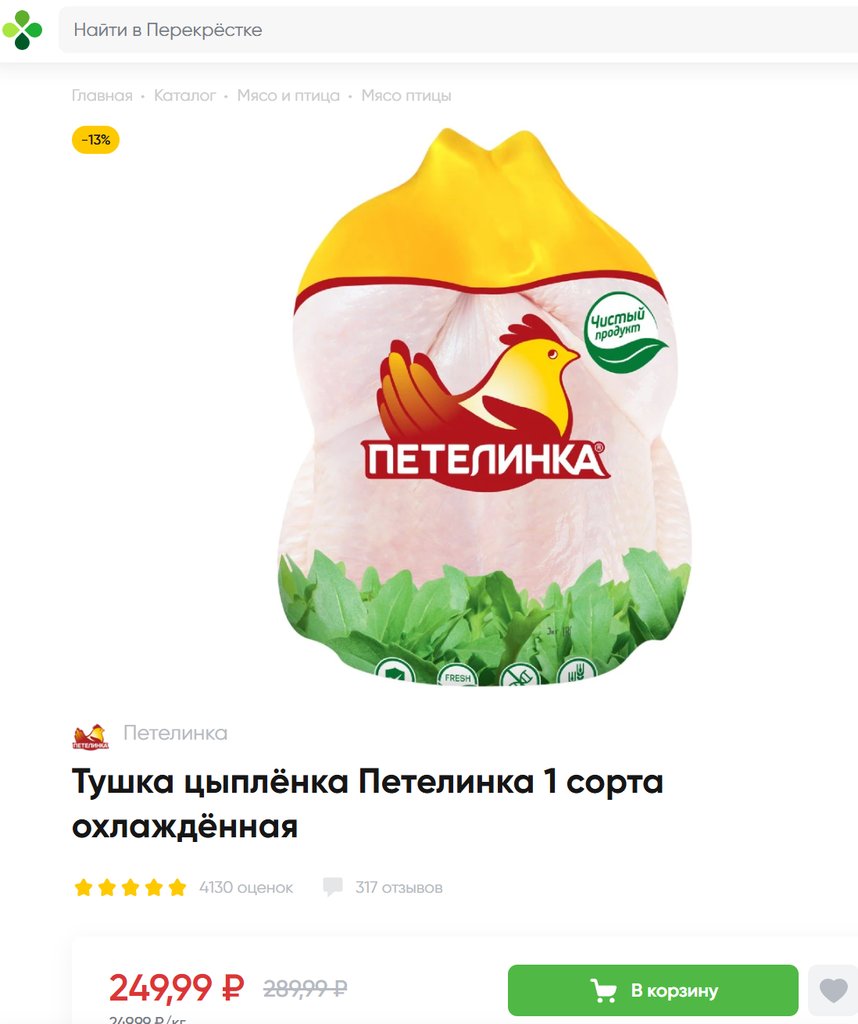Open the 'Главная' breadcrumb link
858x1024 pixels.
click(x=102, y=95)
